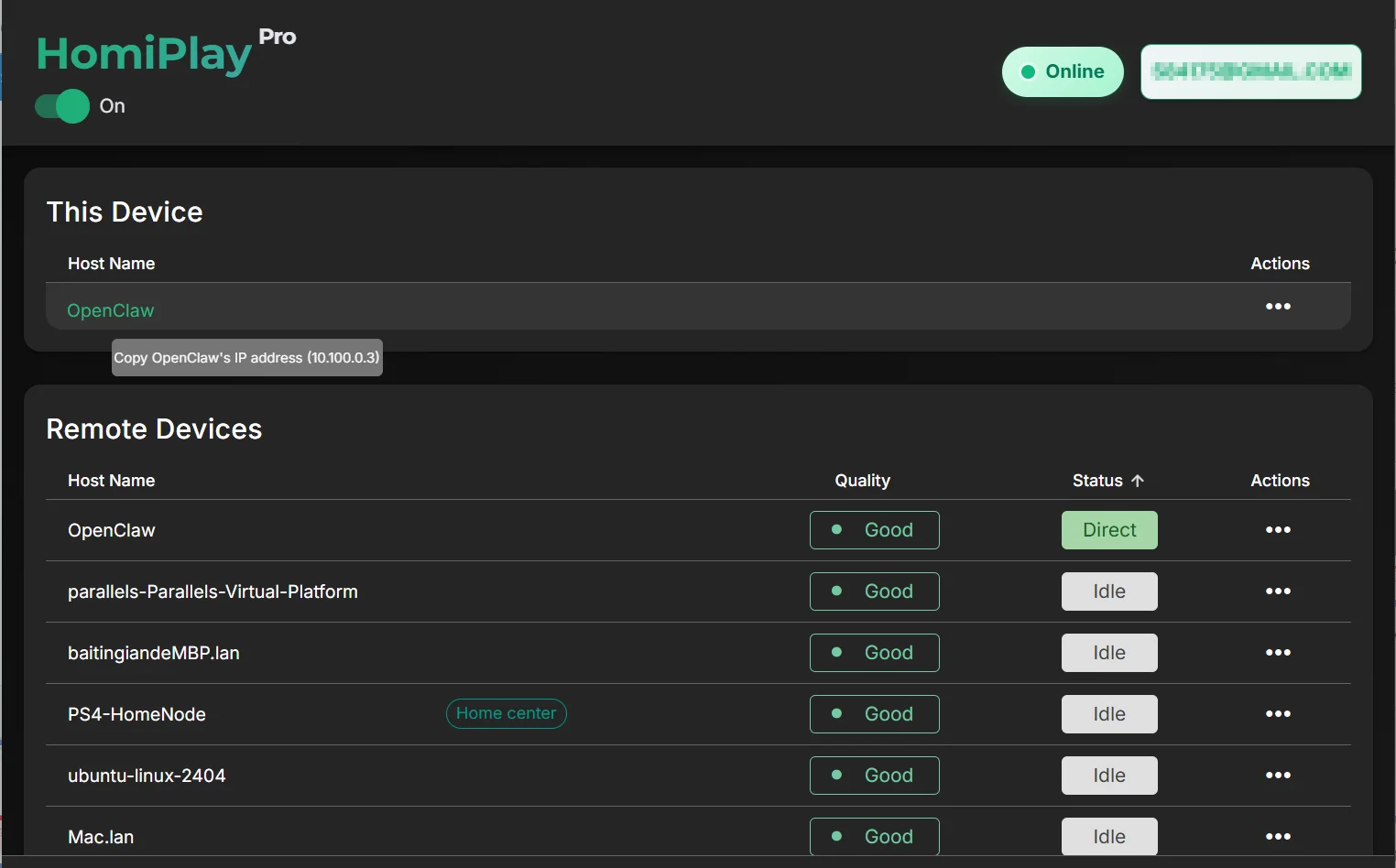Click the Online status indicator

(x=1063, y=71)
